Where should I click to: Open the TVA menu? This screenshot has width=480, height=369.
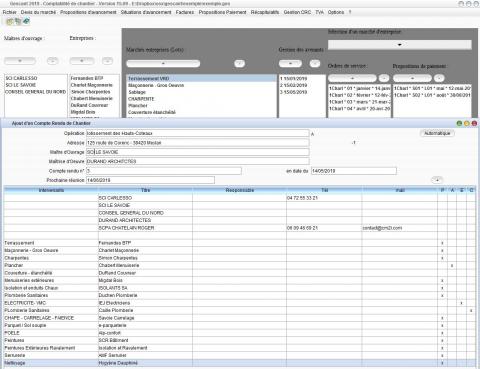point(319,12)
